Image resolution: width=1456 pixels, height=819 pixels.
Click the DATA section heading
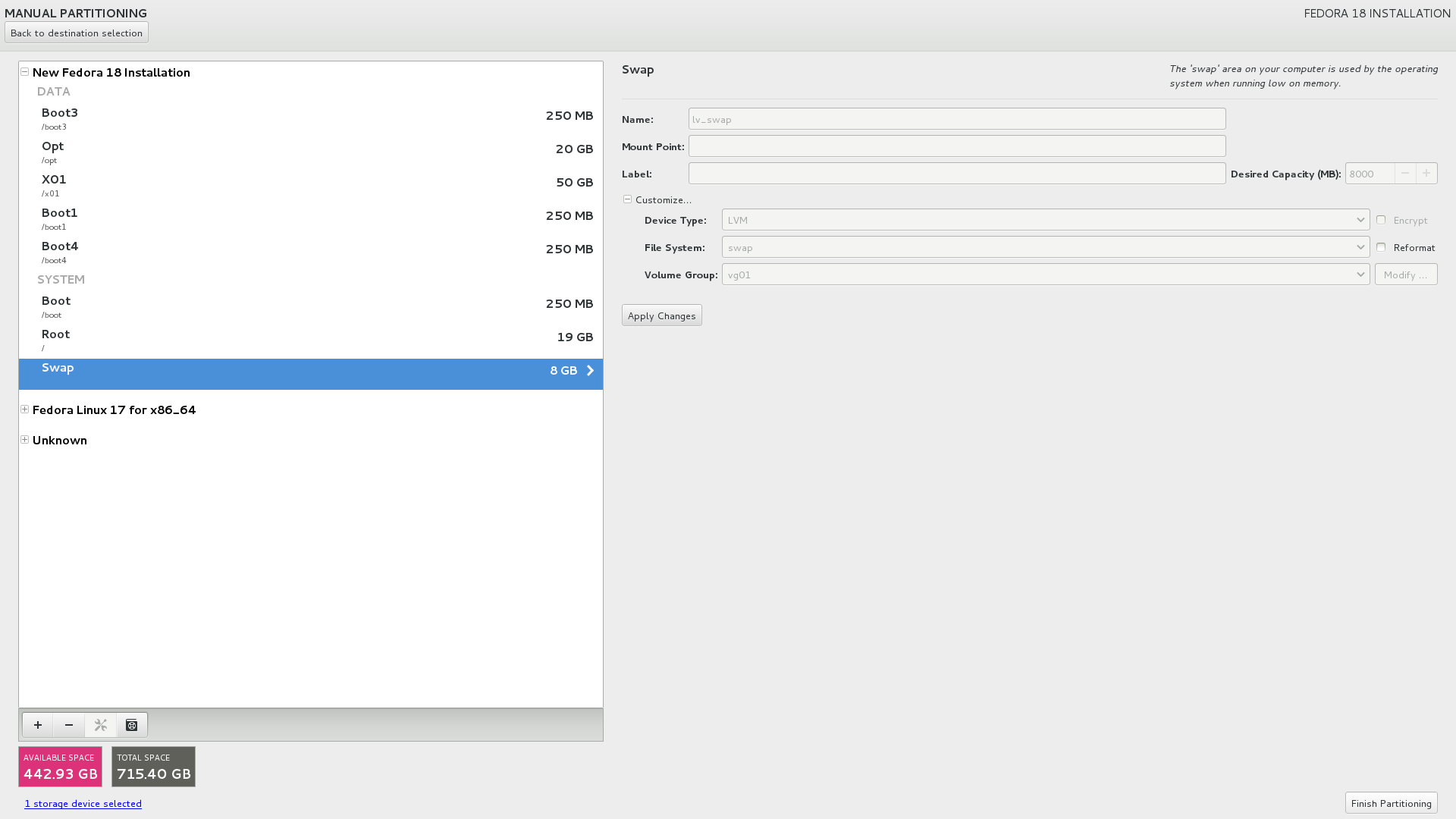click(x=54, y=91)
